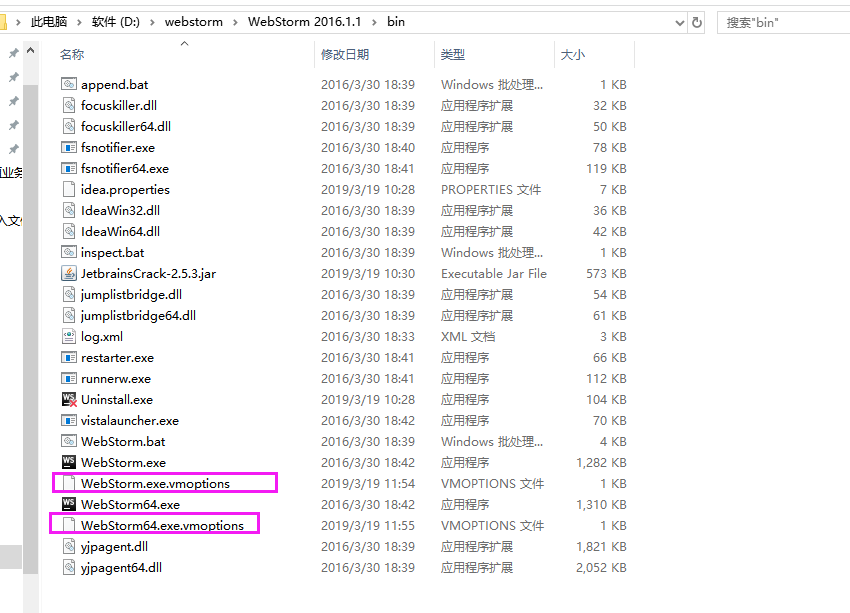Click the 2019/3/19 11:55 date cell
Screen dimensions: 850x613
click(x=368, y=526)
